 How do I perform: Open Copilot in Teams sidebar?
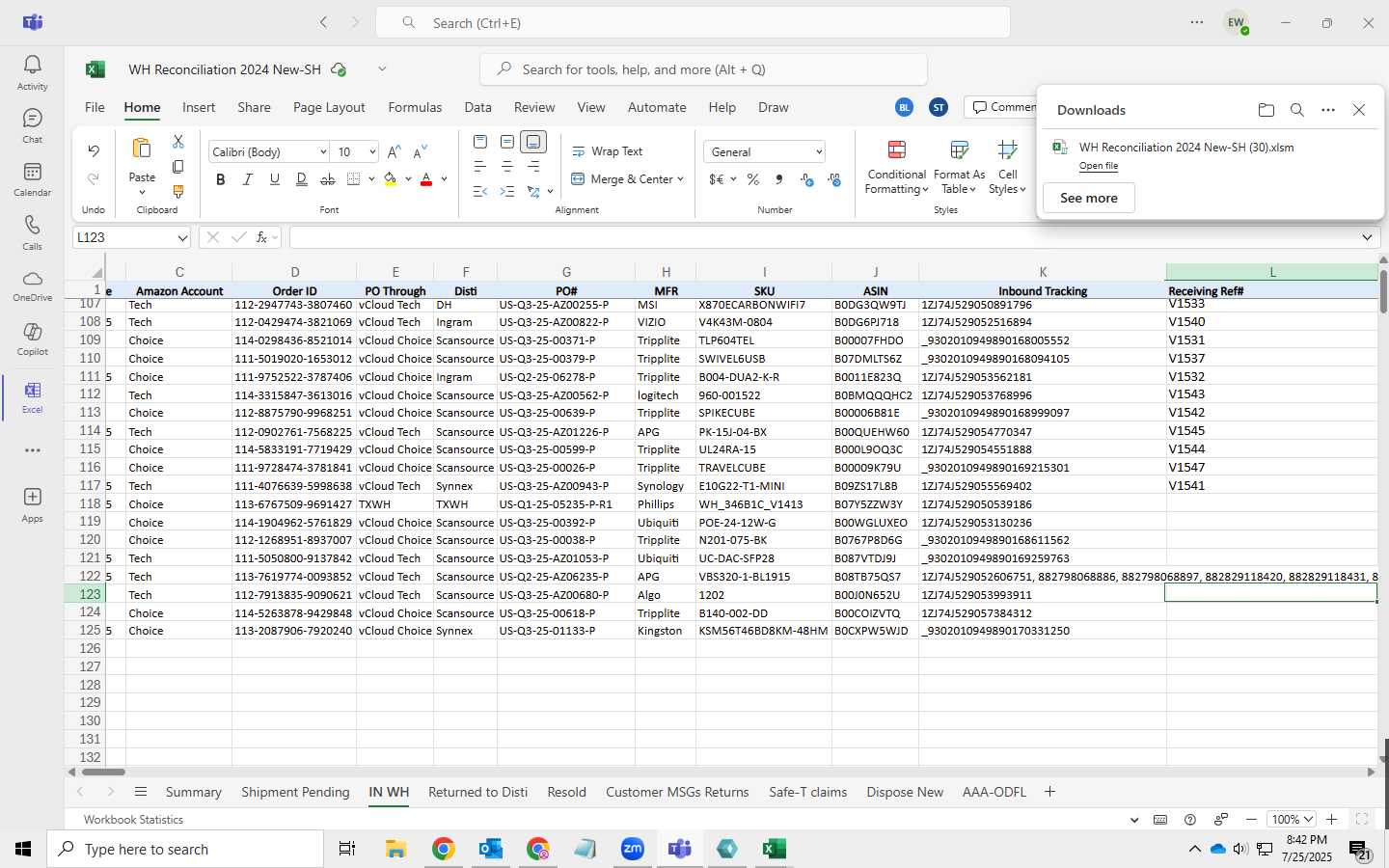tap(32, 339)
